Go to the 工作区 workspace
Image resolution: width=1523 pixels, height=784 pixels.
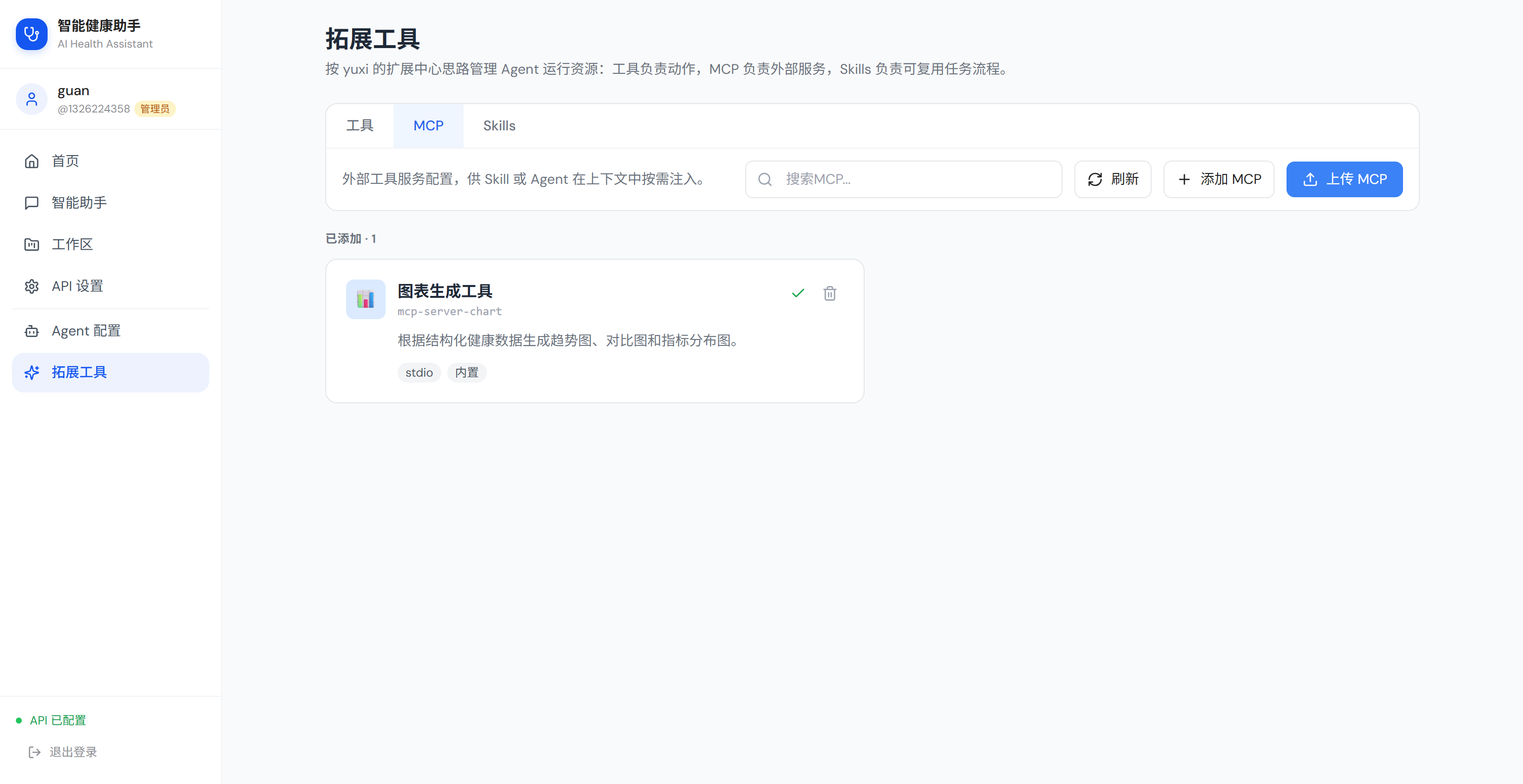click(111, 244)
